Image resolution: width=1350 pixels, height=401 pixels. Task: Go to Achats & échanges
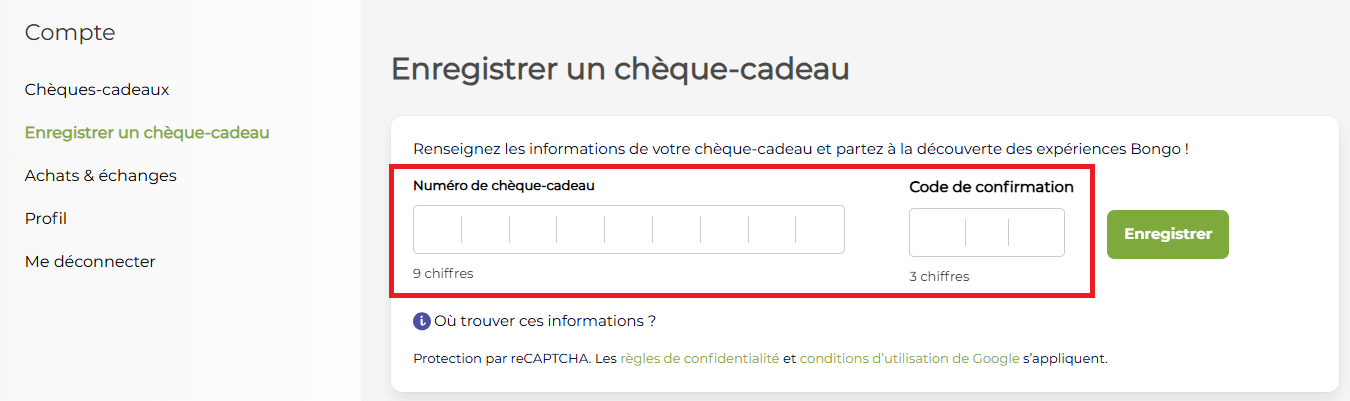pos(100,176)
